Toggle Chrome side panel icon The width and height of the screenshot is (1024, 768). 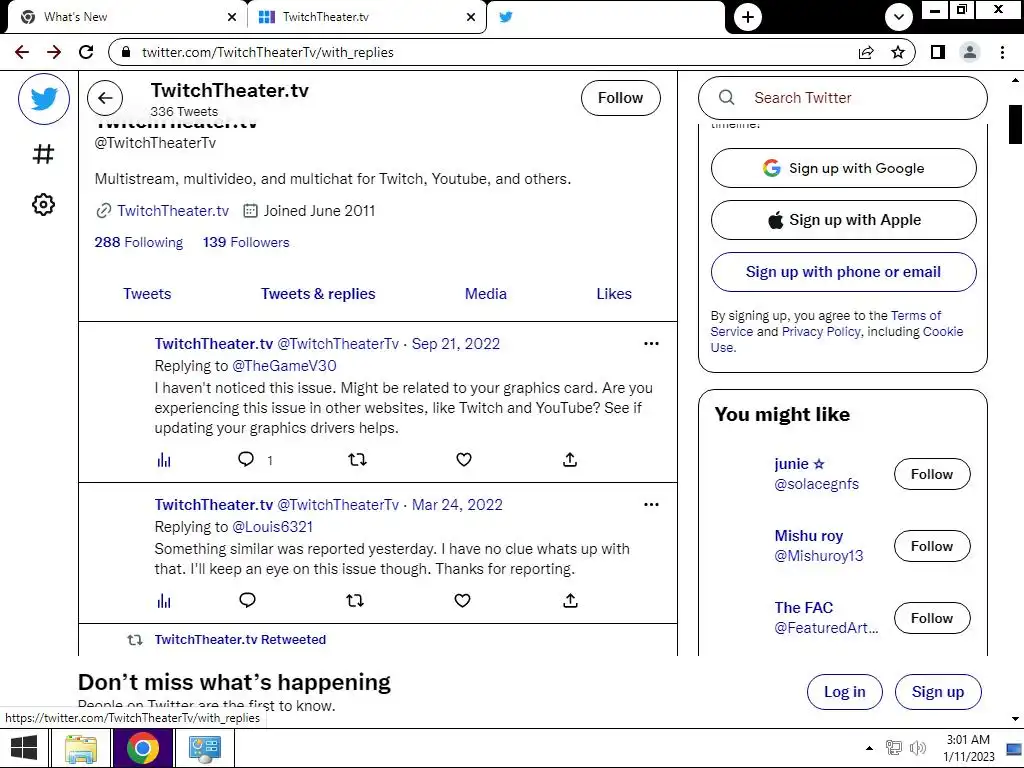[x=938, y=52]
